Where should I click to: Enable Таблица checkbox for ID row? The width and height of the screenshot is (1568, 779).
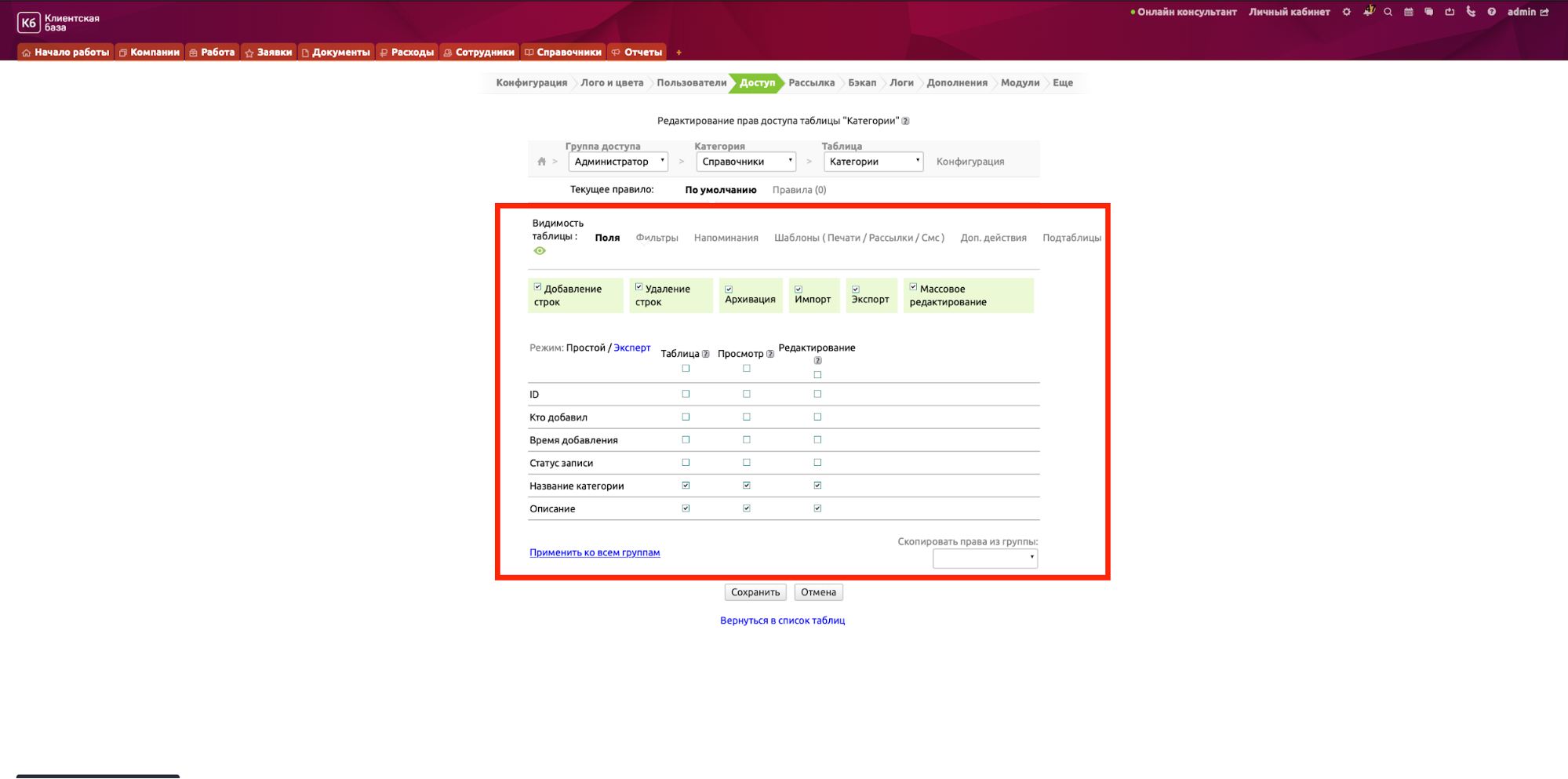[686, 394]
